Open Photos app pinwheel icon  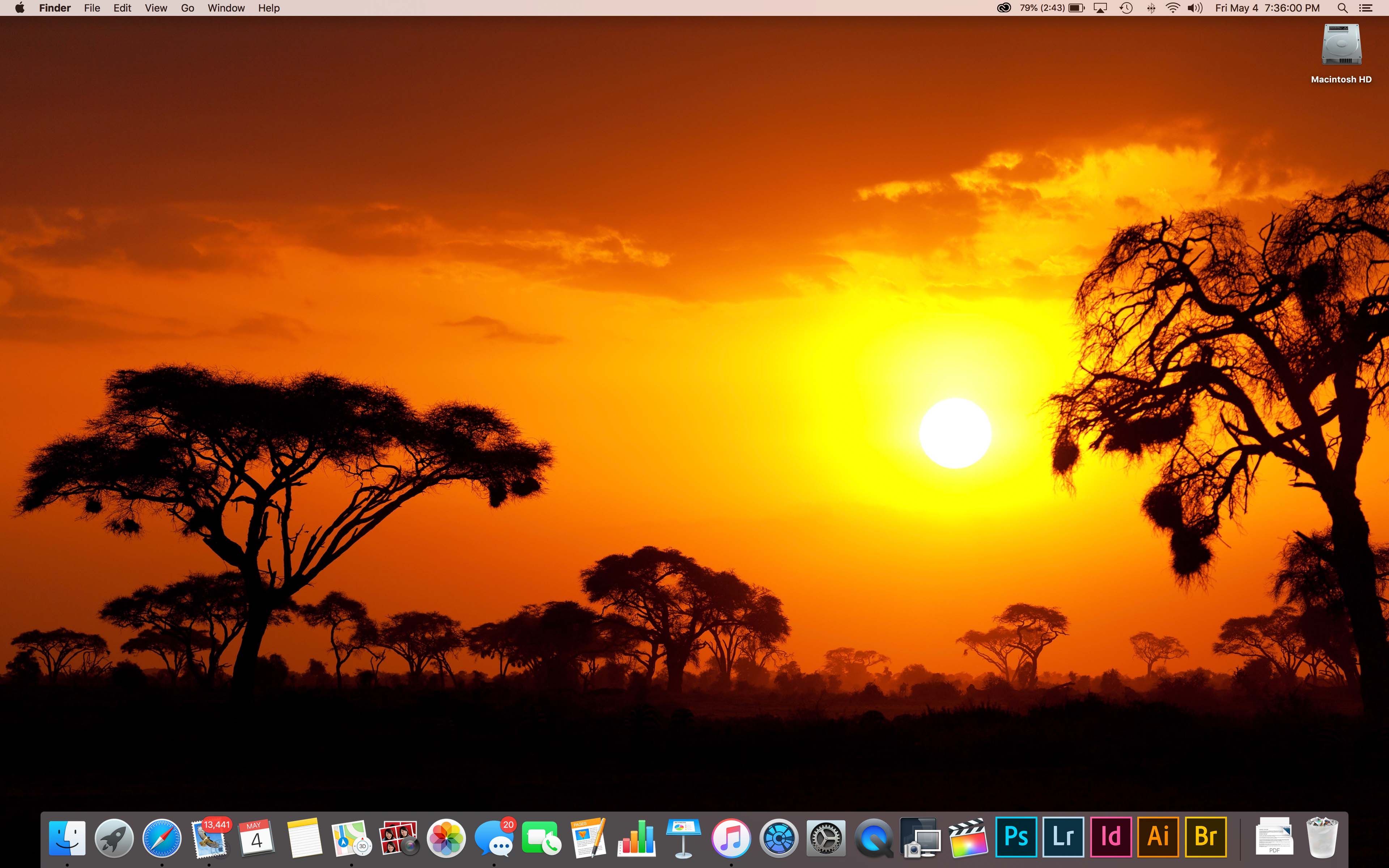click(447, 838)
